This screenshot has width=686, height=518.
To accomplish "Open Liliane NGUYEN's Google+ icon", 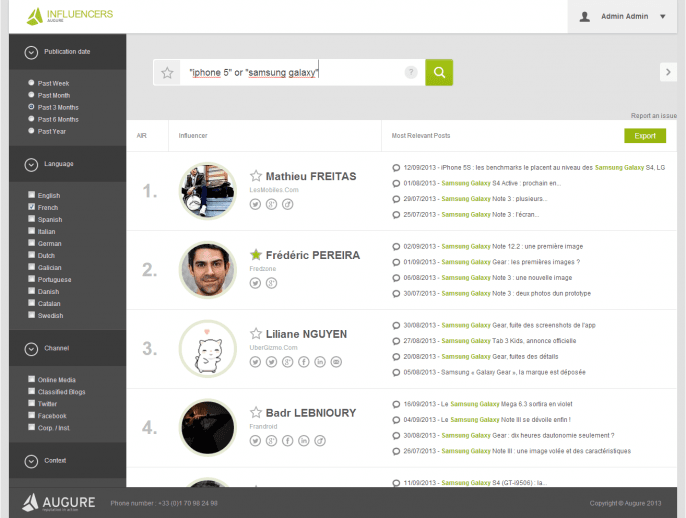I will (287, 362).
